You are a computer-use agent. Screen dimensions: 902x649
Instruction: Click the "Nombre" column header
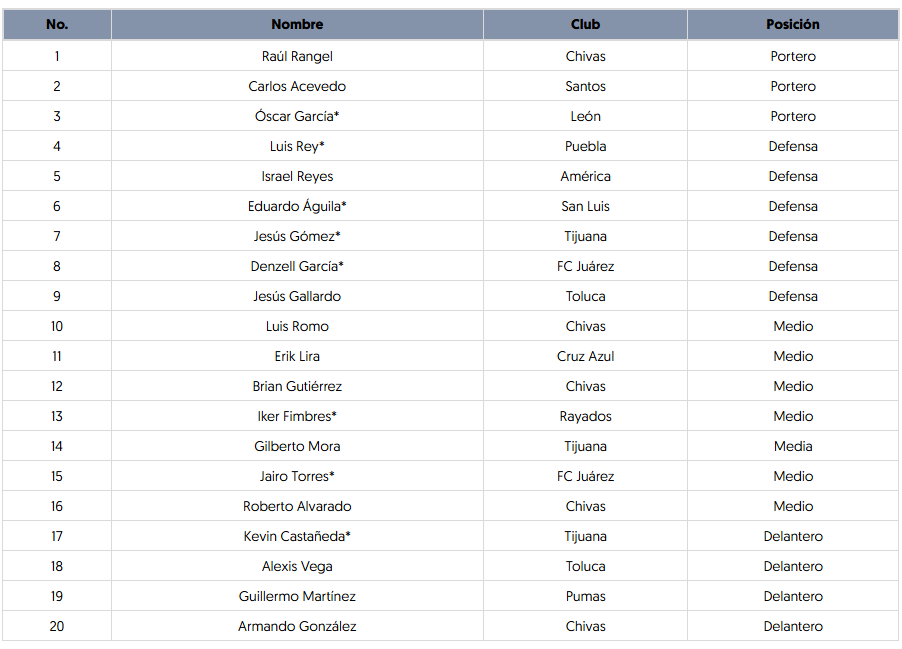tap(297, 24)
